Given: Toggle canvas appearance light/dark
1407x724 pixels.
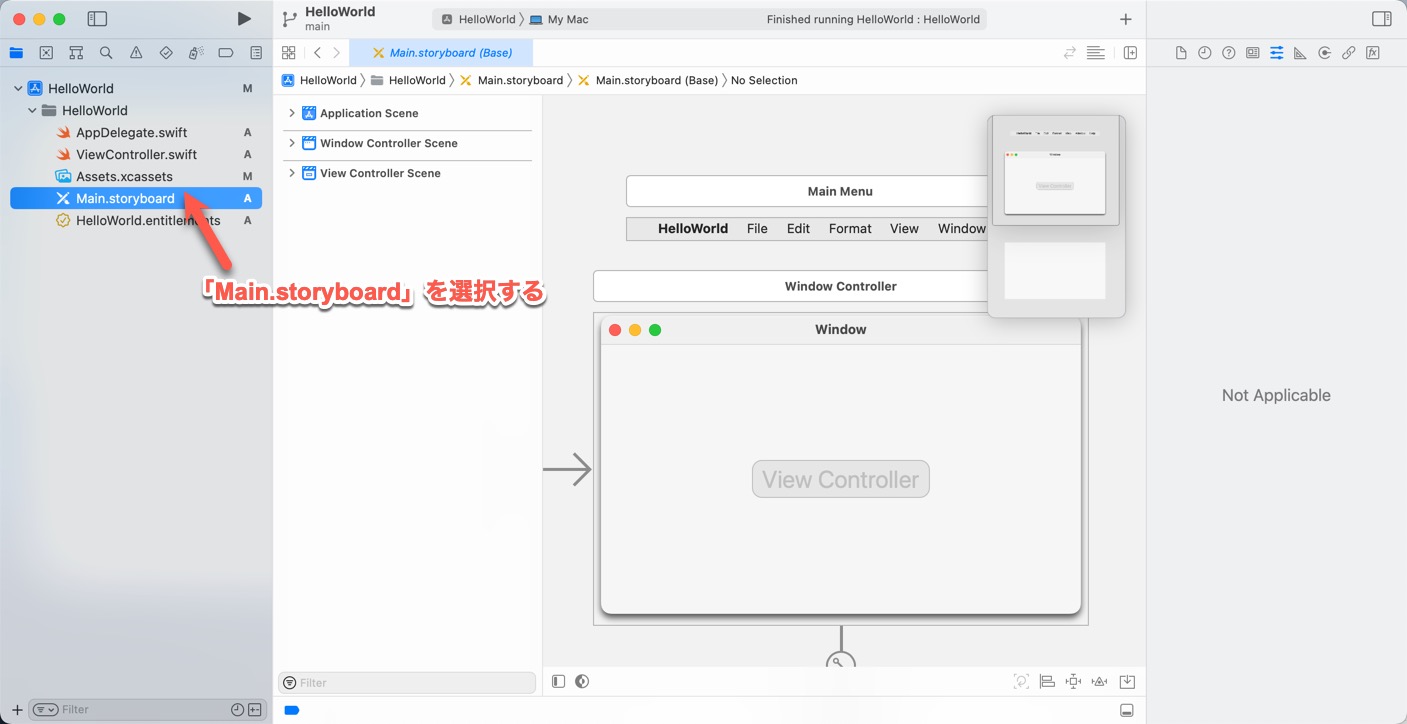Looking at the screenshot, I should tap(582, 681).
